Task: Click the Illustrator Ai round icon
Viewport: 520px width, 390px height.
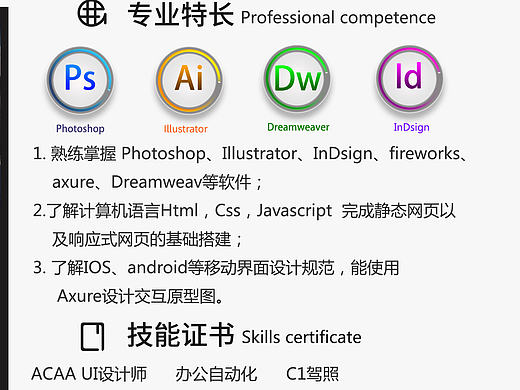Action: pyautogui.click(x=189, y=80)
